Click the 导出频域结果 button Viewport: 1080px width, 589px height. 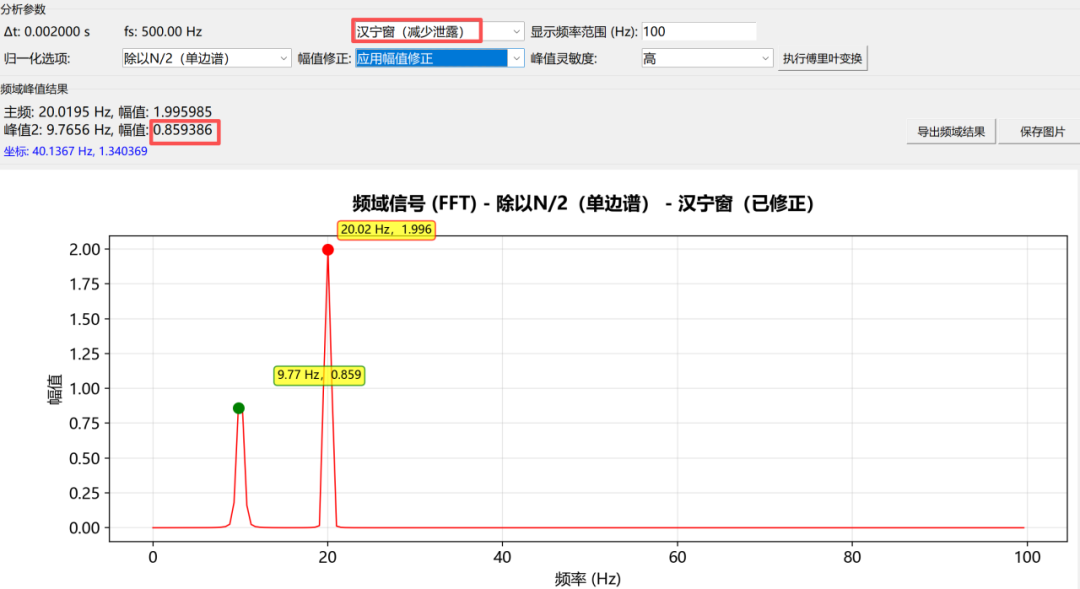(951, 132)
